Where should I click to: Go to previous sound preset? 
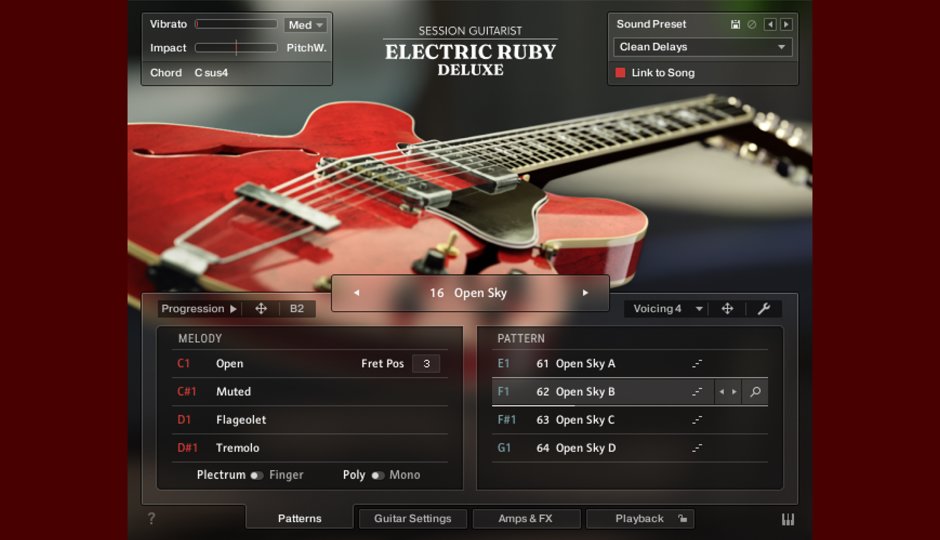770,25
